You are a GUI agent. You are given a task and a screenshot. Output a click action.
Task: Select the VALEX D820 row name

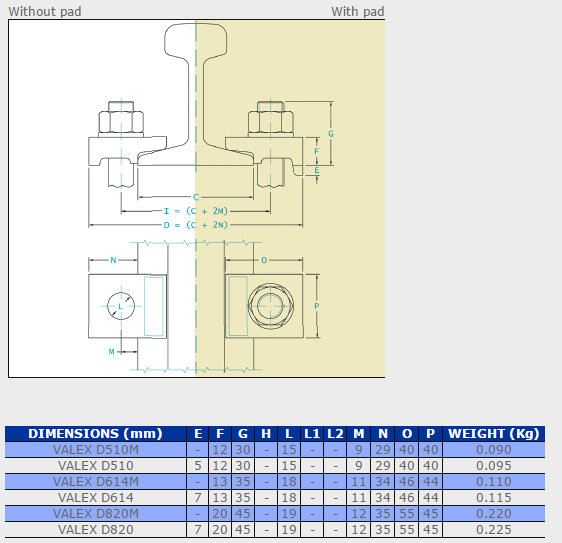(x=96, y=529)
